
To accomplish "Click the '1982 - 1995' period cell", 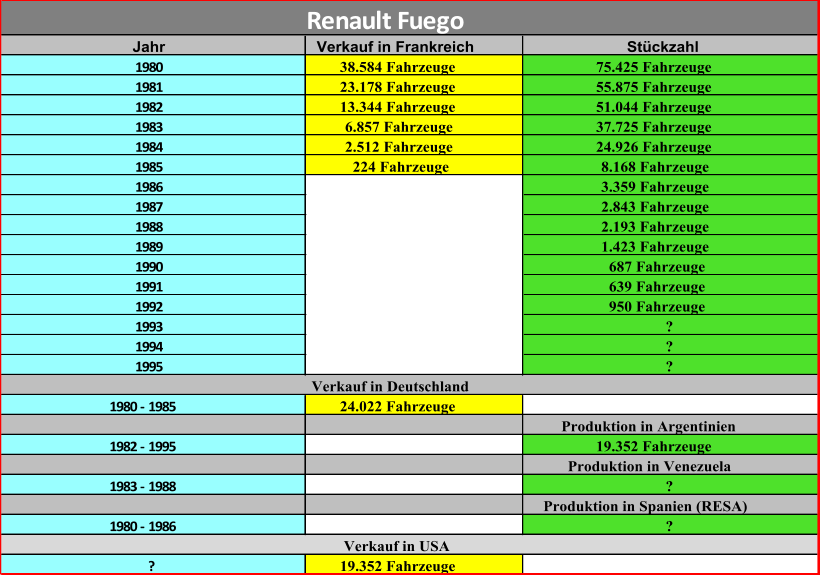I will [x=153, y=444].
